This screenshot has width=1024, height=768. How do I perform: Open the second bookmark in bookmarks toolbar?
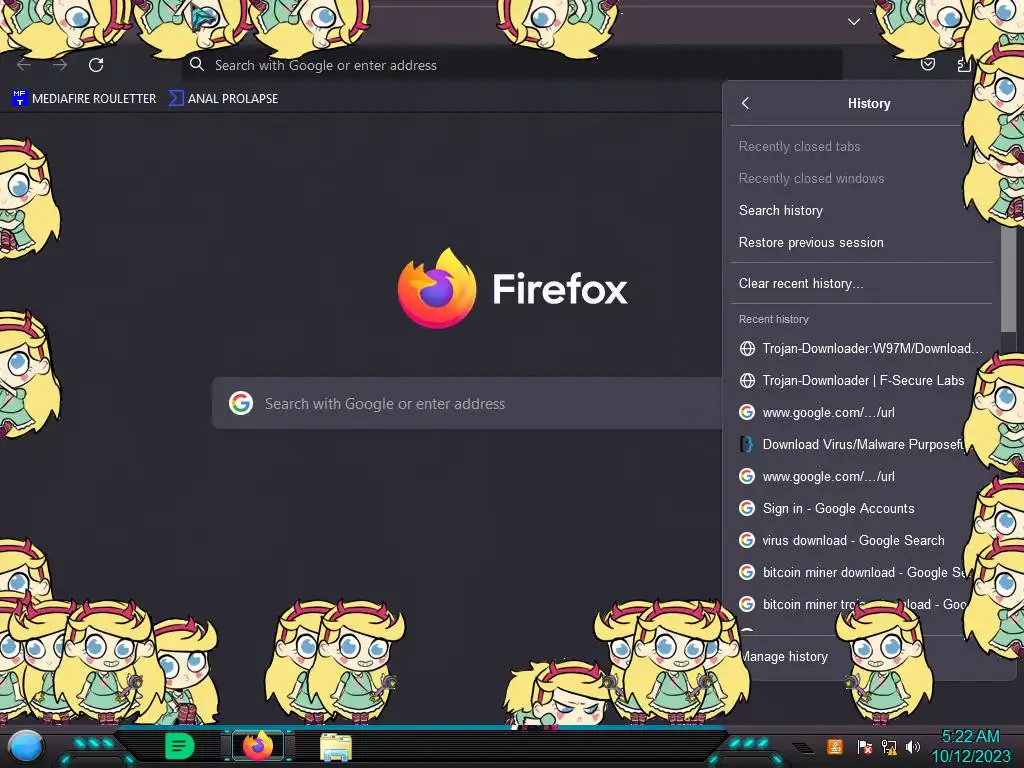[x=223, y=99]
